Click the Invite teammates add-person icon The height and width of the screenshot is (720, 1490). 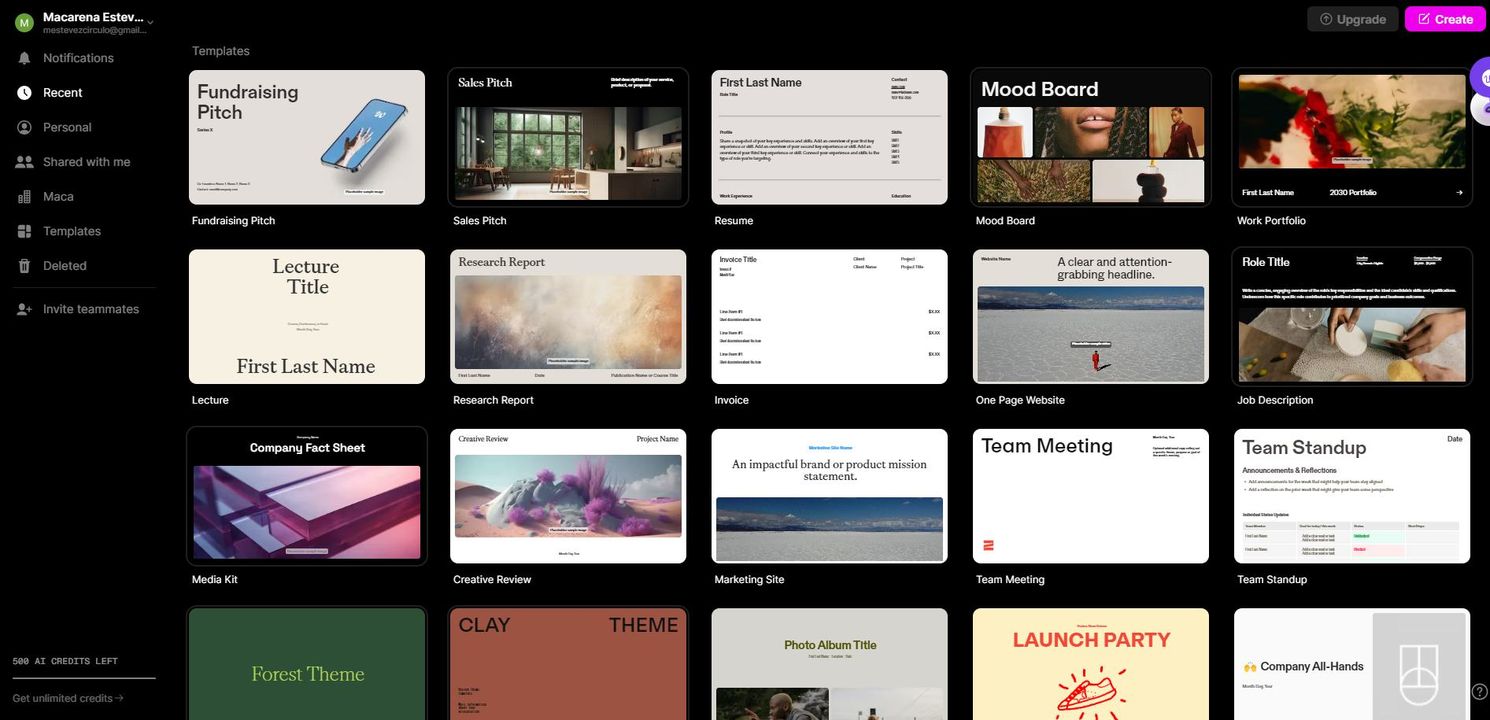24,309
